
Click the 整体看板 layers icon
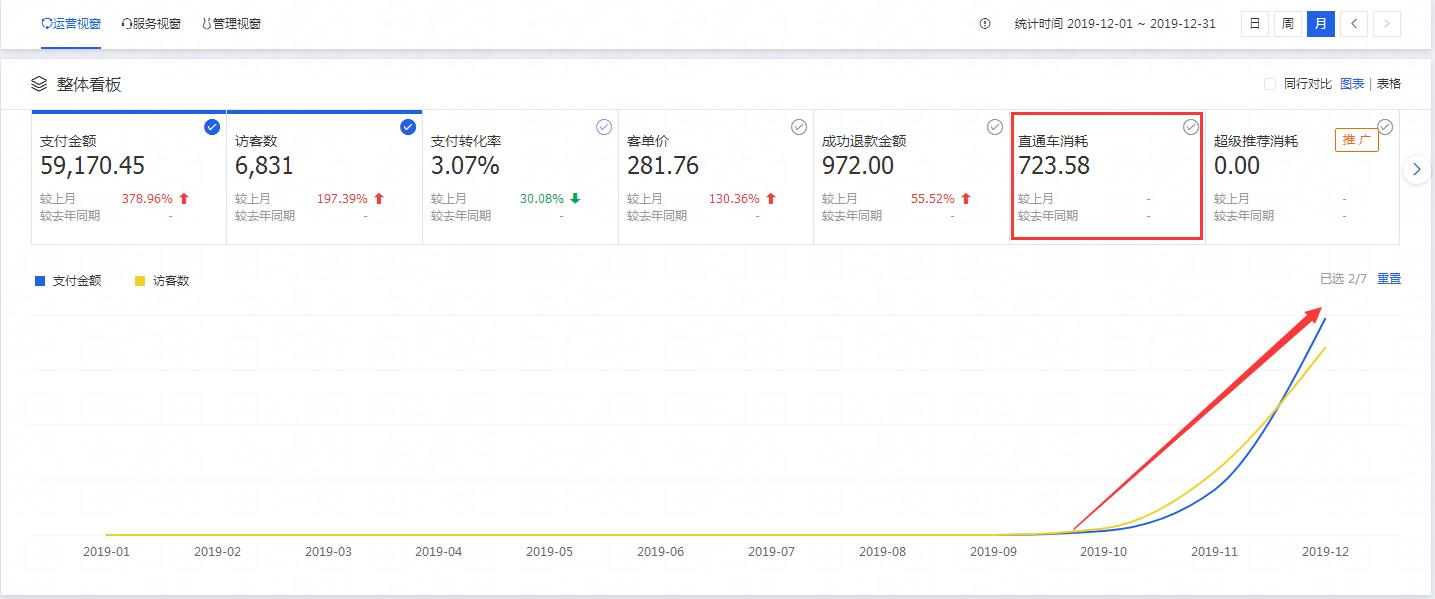pos(39,84)
